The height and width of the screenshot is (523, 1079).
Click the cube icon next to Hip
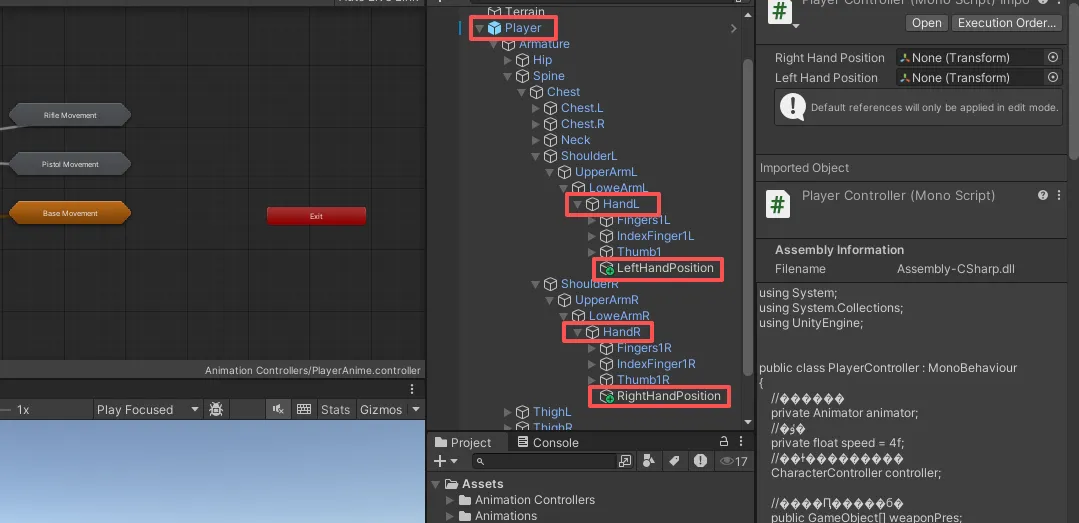pos(522,61)
